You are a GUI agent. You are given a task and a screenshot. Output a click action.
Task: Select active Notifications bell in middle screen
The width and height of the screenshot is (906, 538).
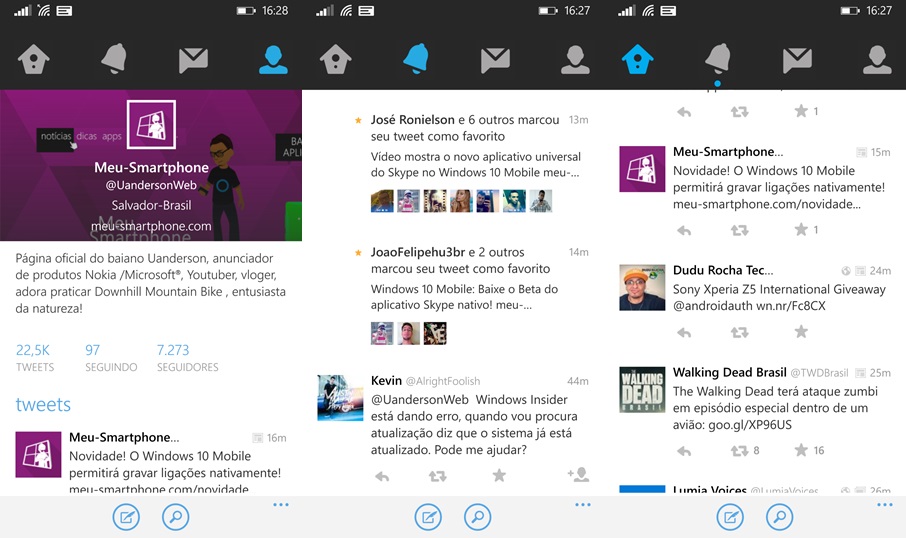click(x=416, y=58)
